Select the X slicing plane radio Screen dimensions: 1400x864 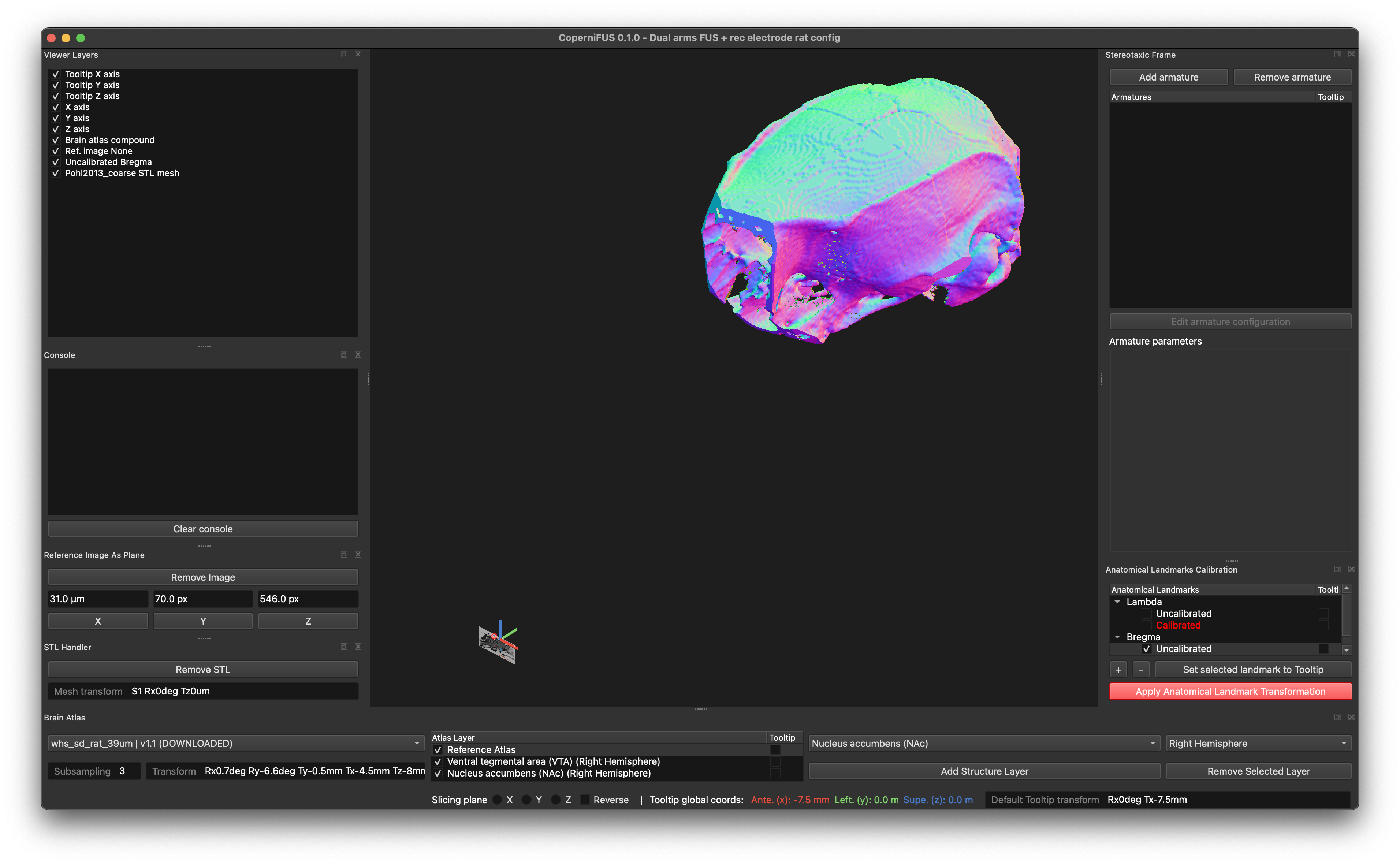pyautogui.click(x=497, y=800)
